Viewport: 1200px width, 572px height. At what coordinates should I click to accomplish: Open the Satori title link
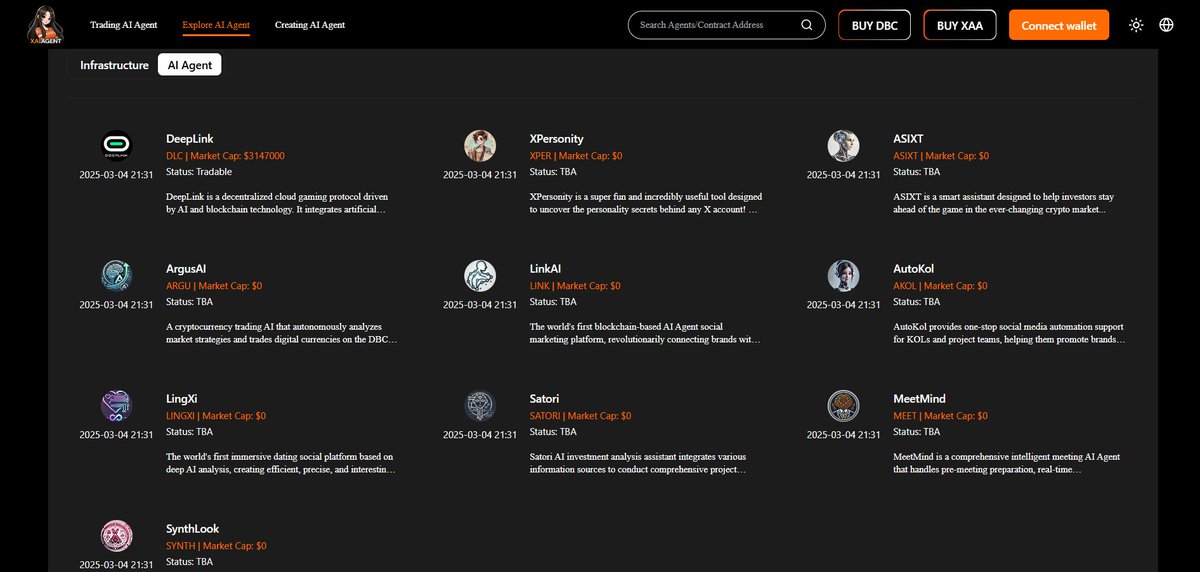pos(544,399)
